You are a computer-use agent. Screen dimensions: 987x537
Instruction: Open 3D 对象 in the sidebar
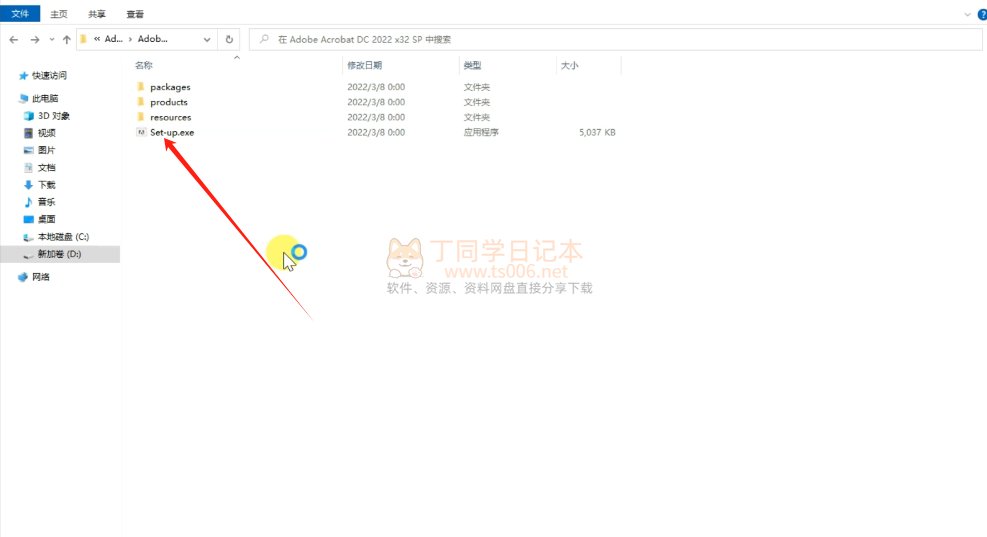tap(54, 116)
